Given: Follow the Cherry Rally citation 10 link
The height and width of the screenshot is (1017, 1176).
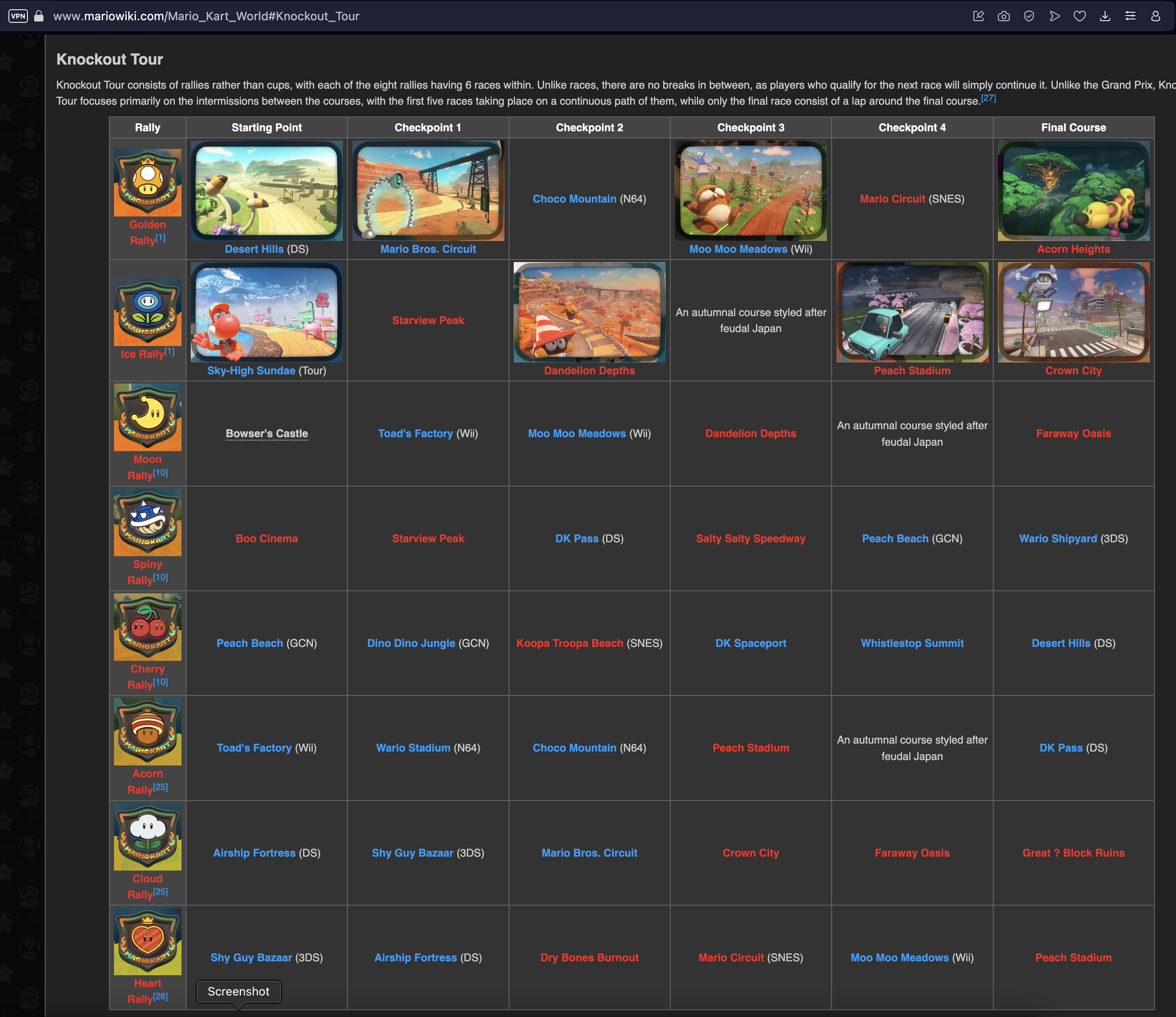Looking at the screenshot, I should 161,682.
